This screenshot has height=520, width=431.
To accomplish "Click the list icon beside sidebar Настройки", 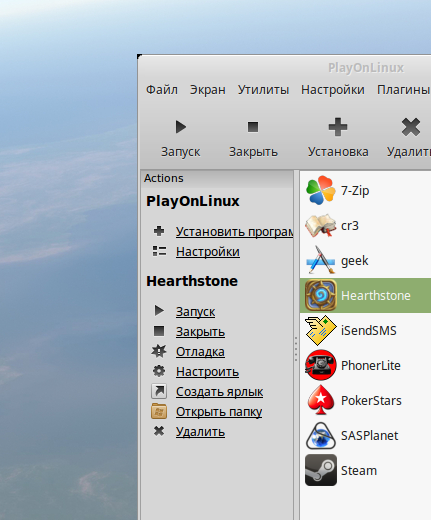I will [x=159, y=251].
